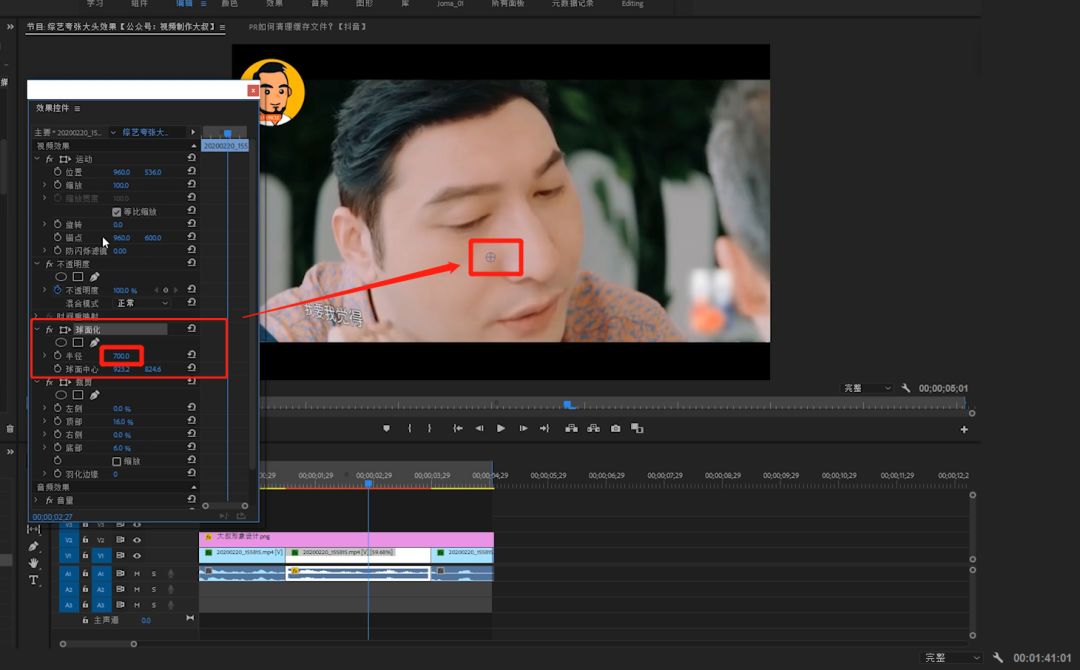Click the Lift button

tap(571, 428)
